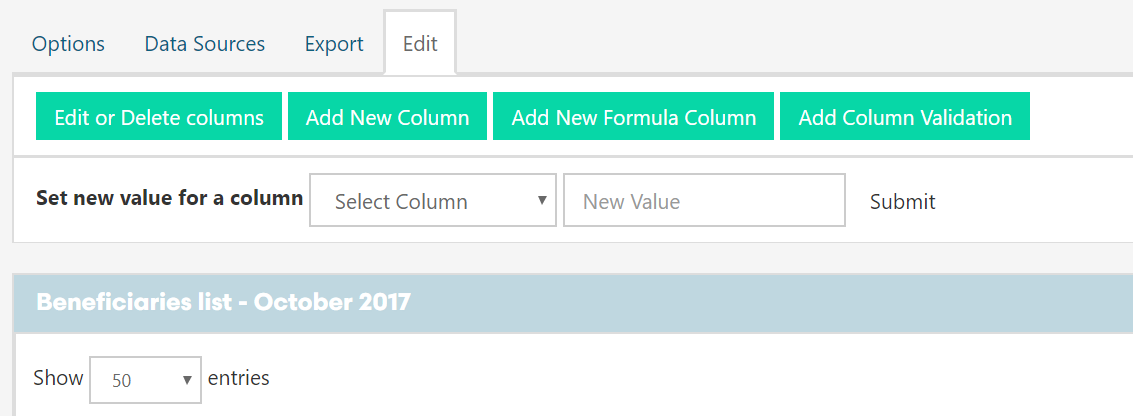Screen dimensions: 1133x416
Task: Click the 'Show' label before the dropdown
Action: 57,378
